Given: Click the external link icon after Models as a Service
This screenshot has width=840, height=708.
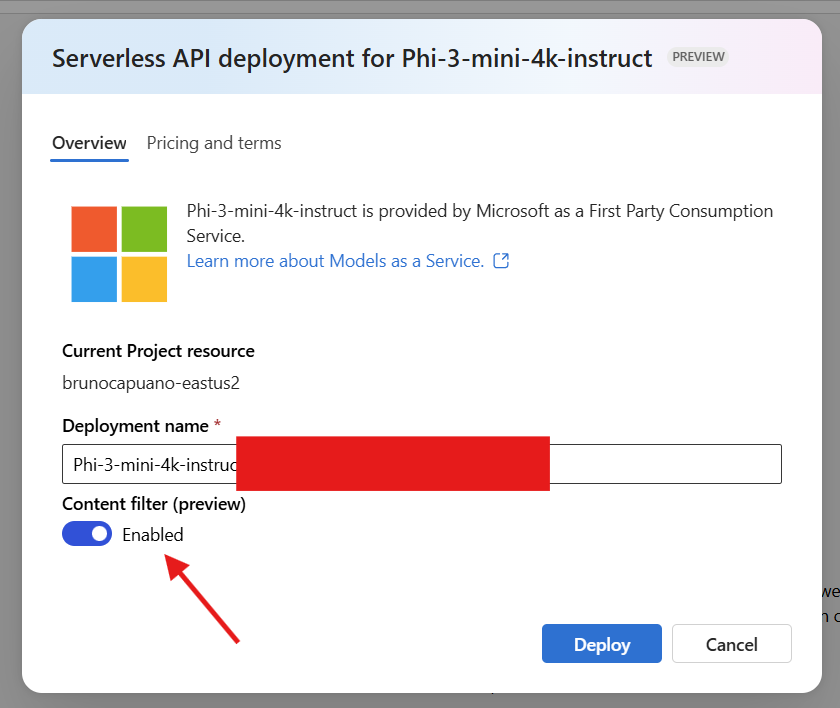Looking at the screenshot, I should point(502,261).
